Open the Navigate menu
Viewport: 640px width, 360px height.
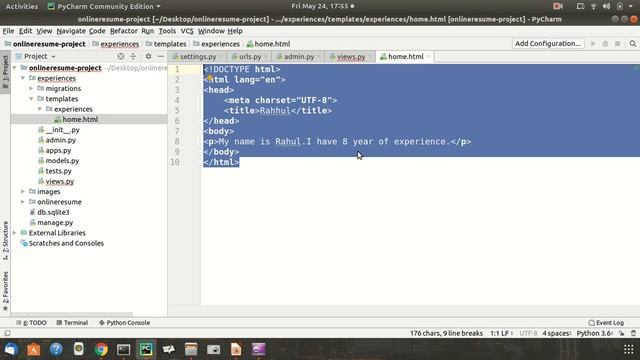(x=71, y=31)
